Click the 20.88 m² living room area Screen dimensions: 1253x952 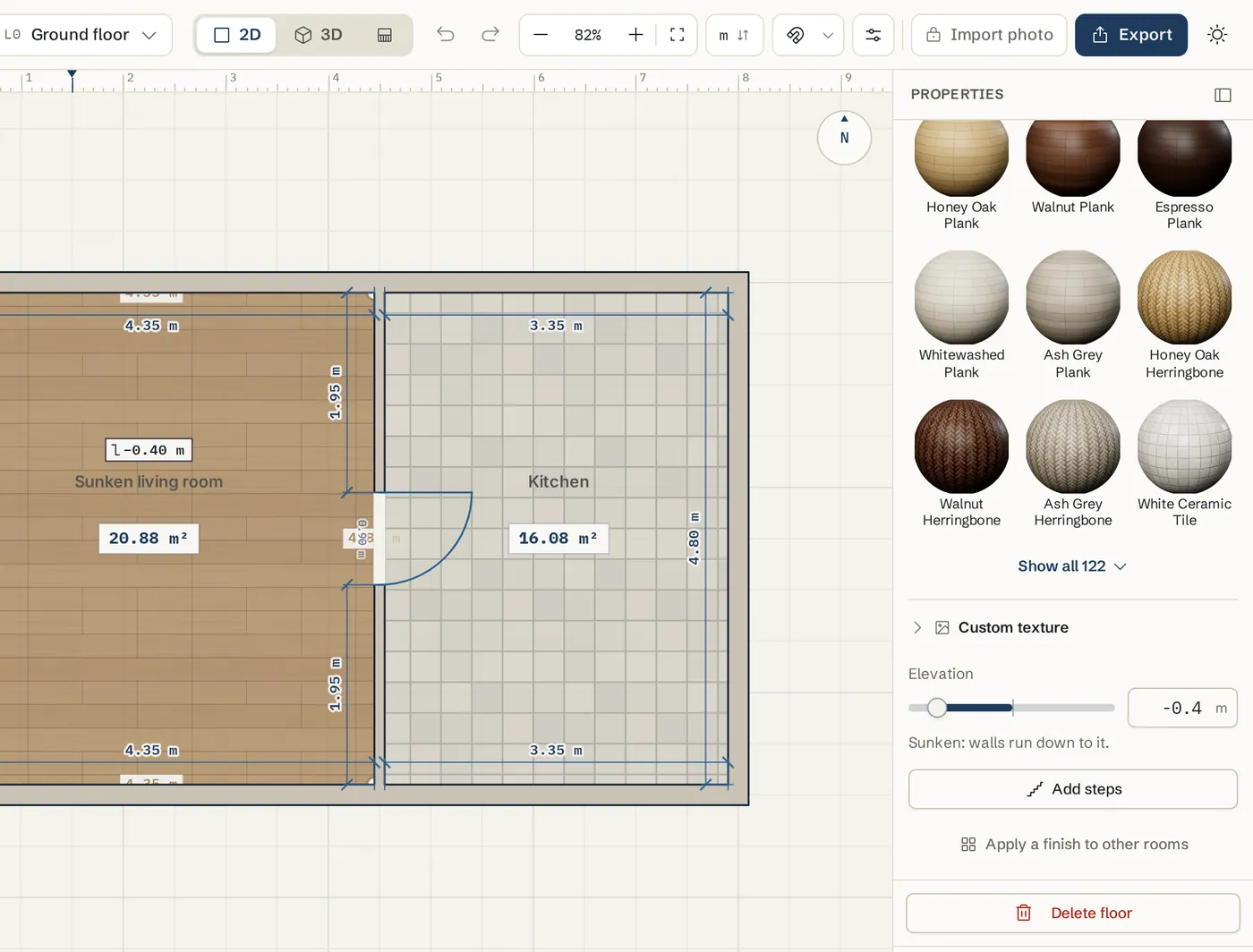coord(149,539)
